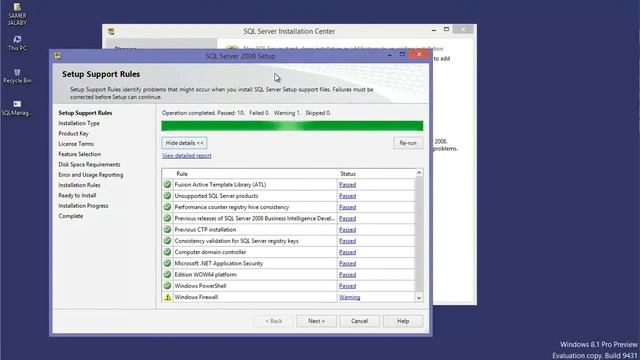Minimize the SQL Server Installation Center window
Viewport: 640px width, 360px height.
[434, 29]
